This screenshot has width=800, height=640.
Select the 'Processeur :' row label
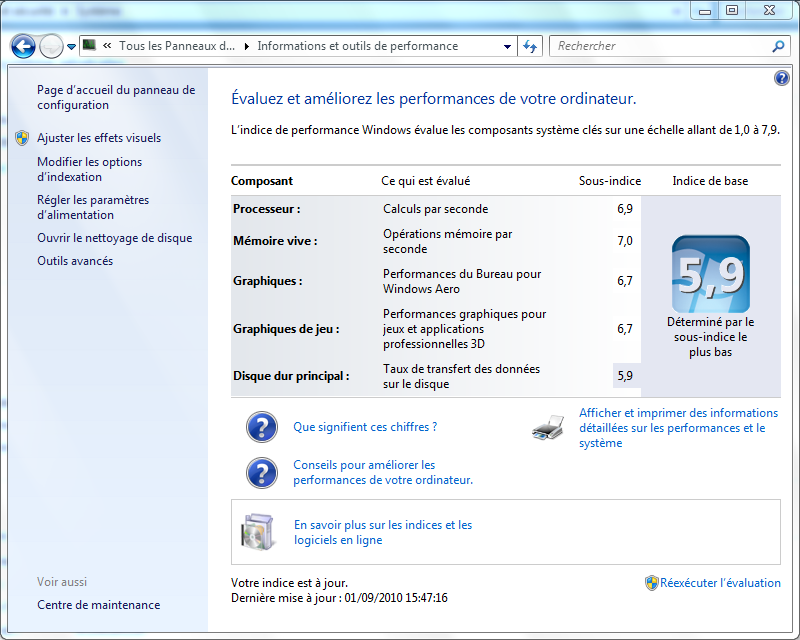pos(267,209)
